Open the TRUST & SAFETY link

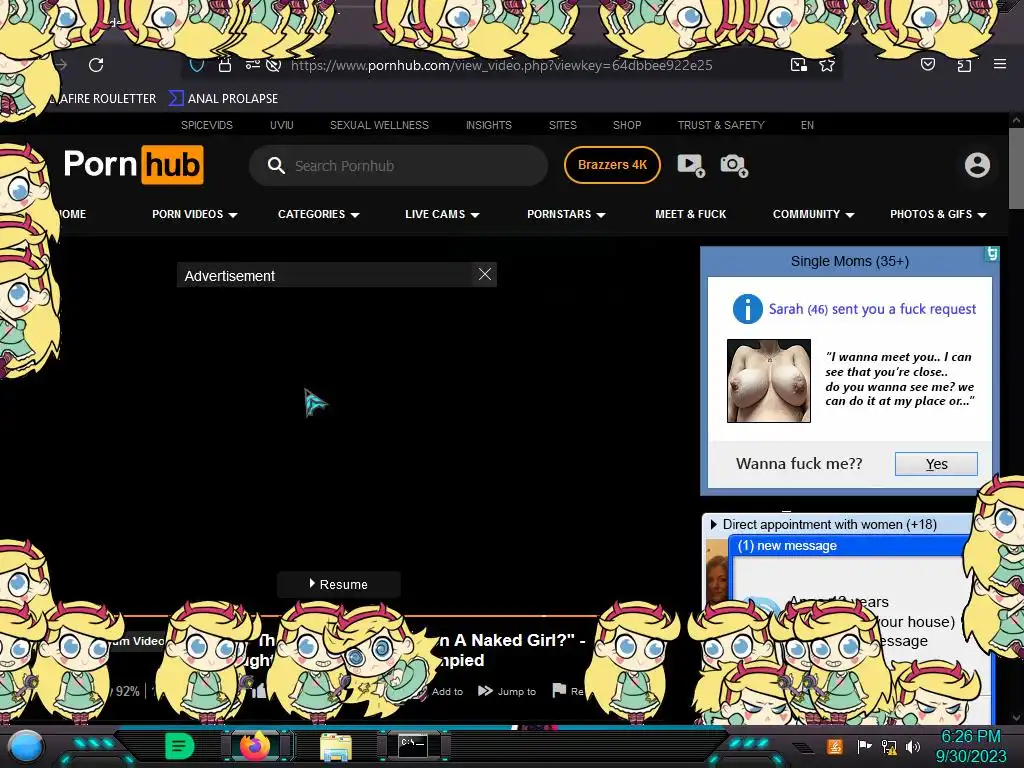[721, 125]
